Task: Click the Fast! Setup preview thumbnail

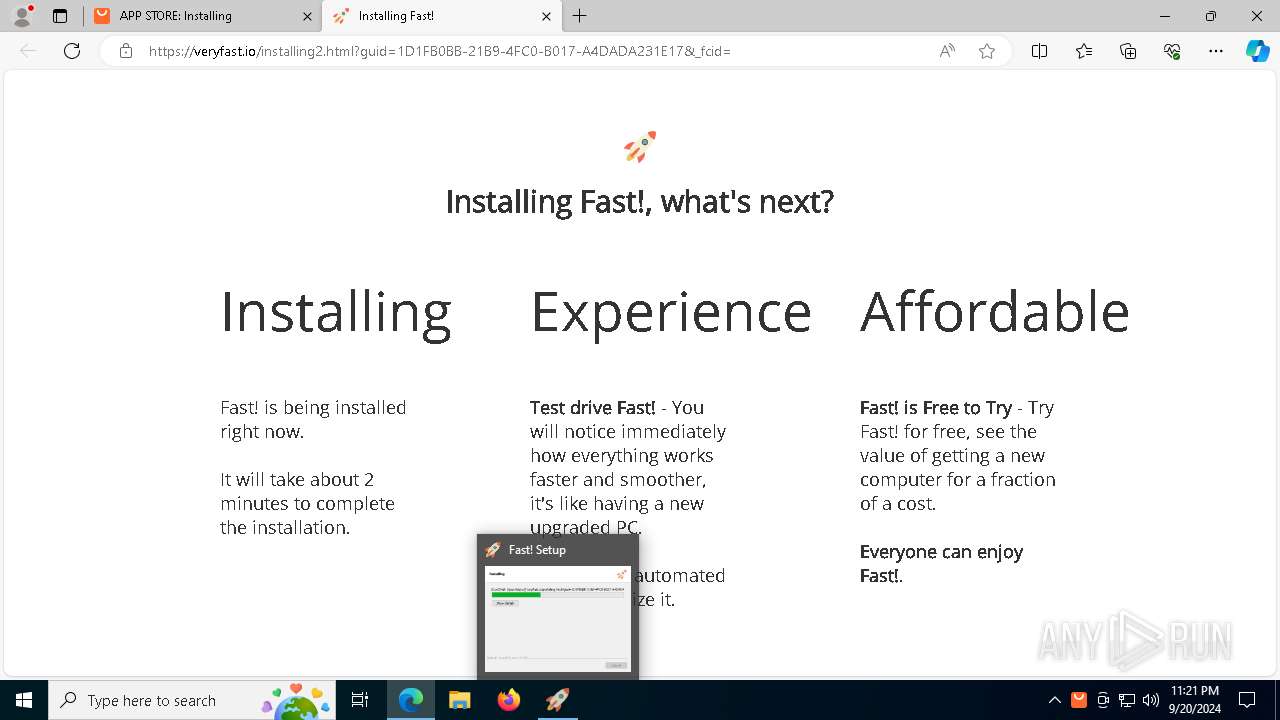Action: 558,618
